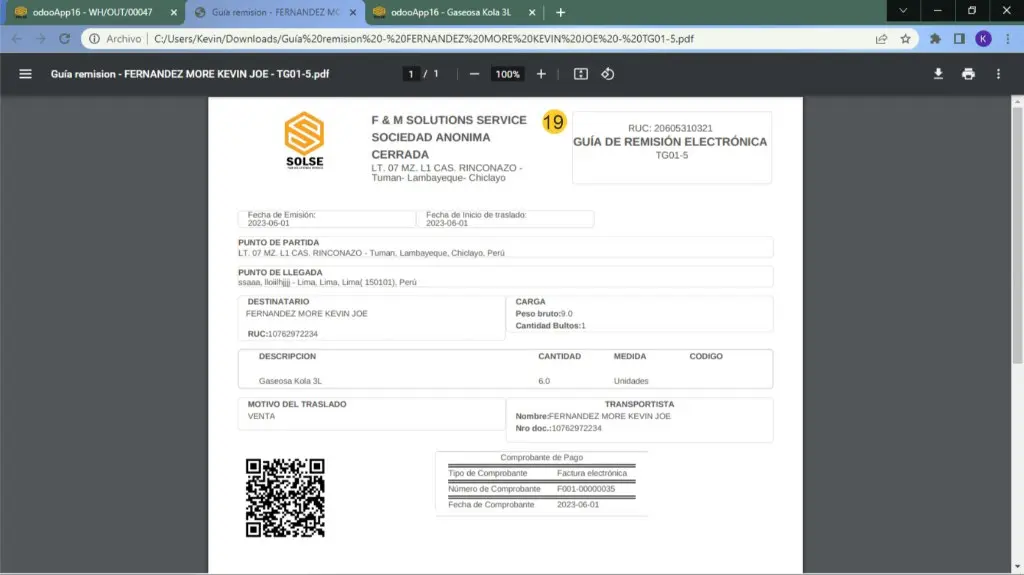Share this page from the address bar
This screenshot has width=1024, height=575.
coord(881,39)
